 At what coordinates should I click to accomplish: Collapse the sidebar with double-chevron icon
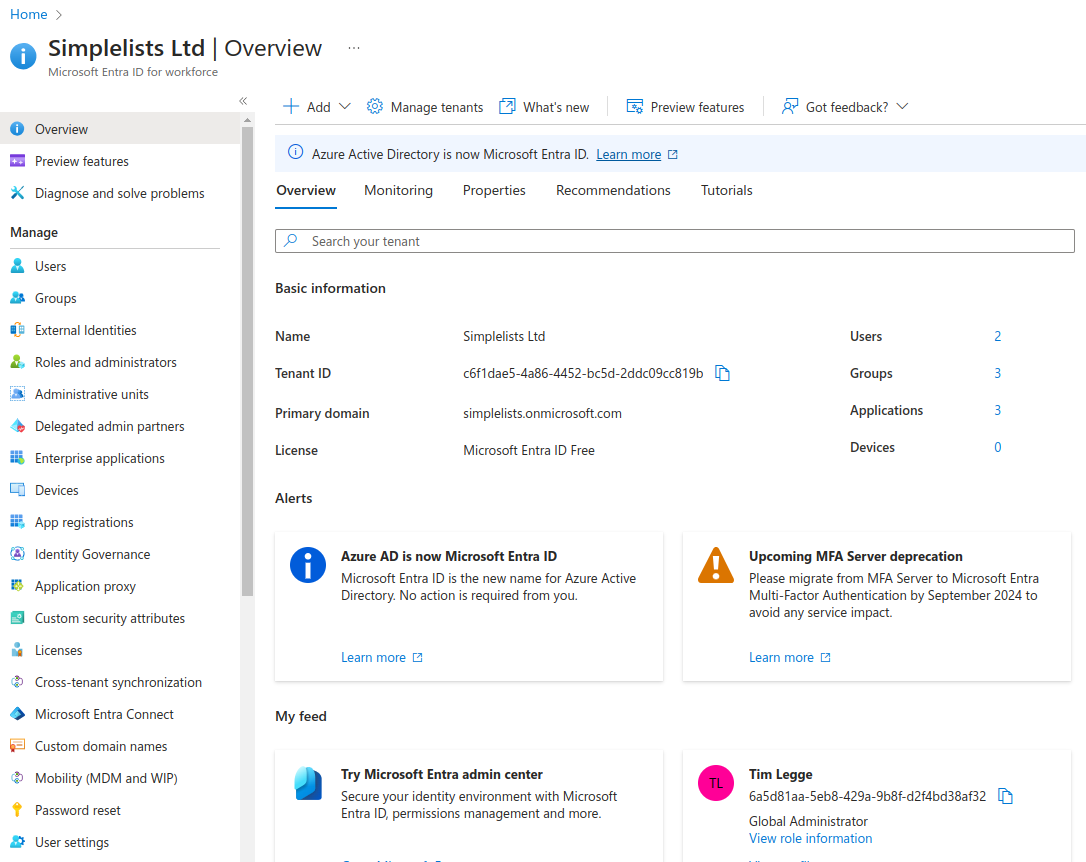(243, 101)
